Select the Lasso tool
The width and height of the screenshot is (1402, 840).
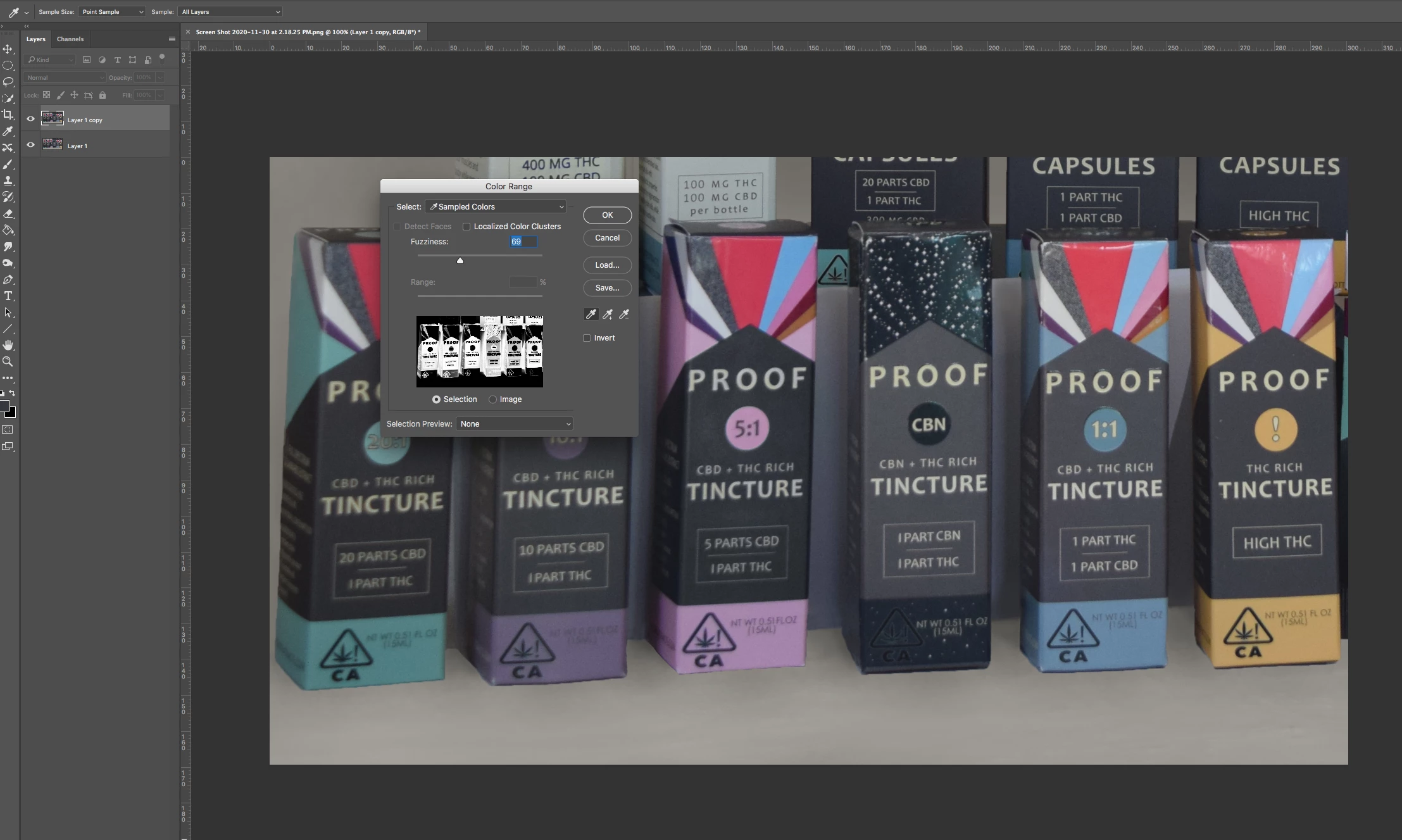8,82
